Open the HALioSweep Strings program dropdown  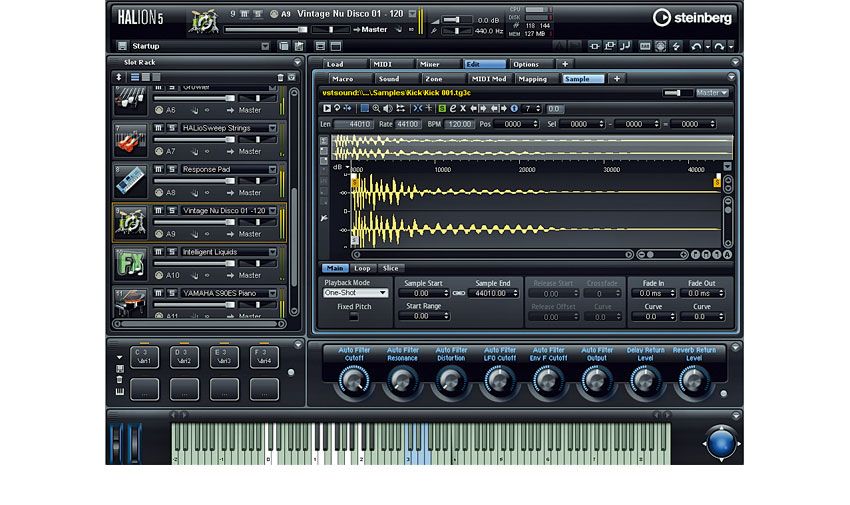click(x=273, y=128)
